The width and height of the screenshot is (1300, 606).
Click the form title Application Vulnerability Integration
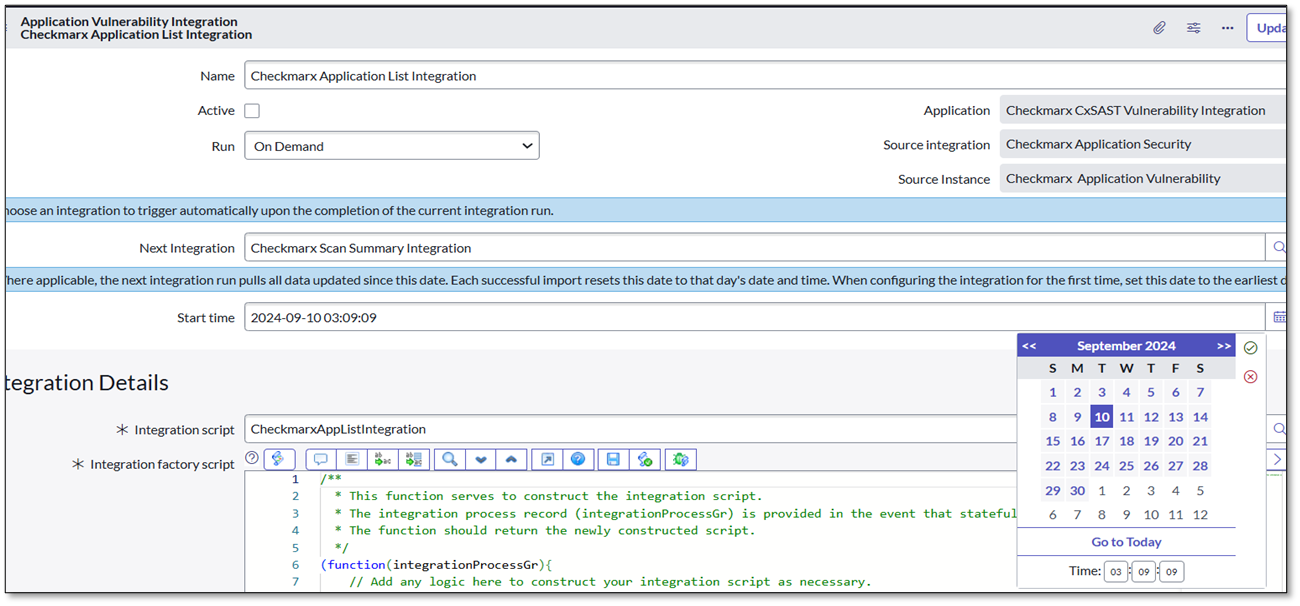pyautogui.click(x=129, y=21)
